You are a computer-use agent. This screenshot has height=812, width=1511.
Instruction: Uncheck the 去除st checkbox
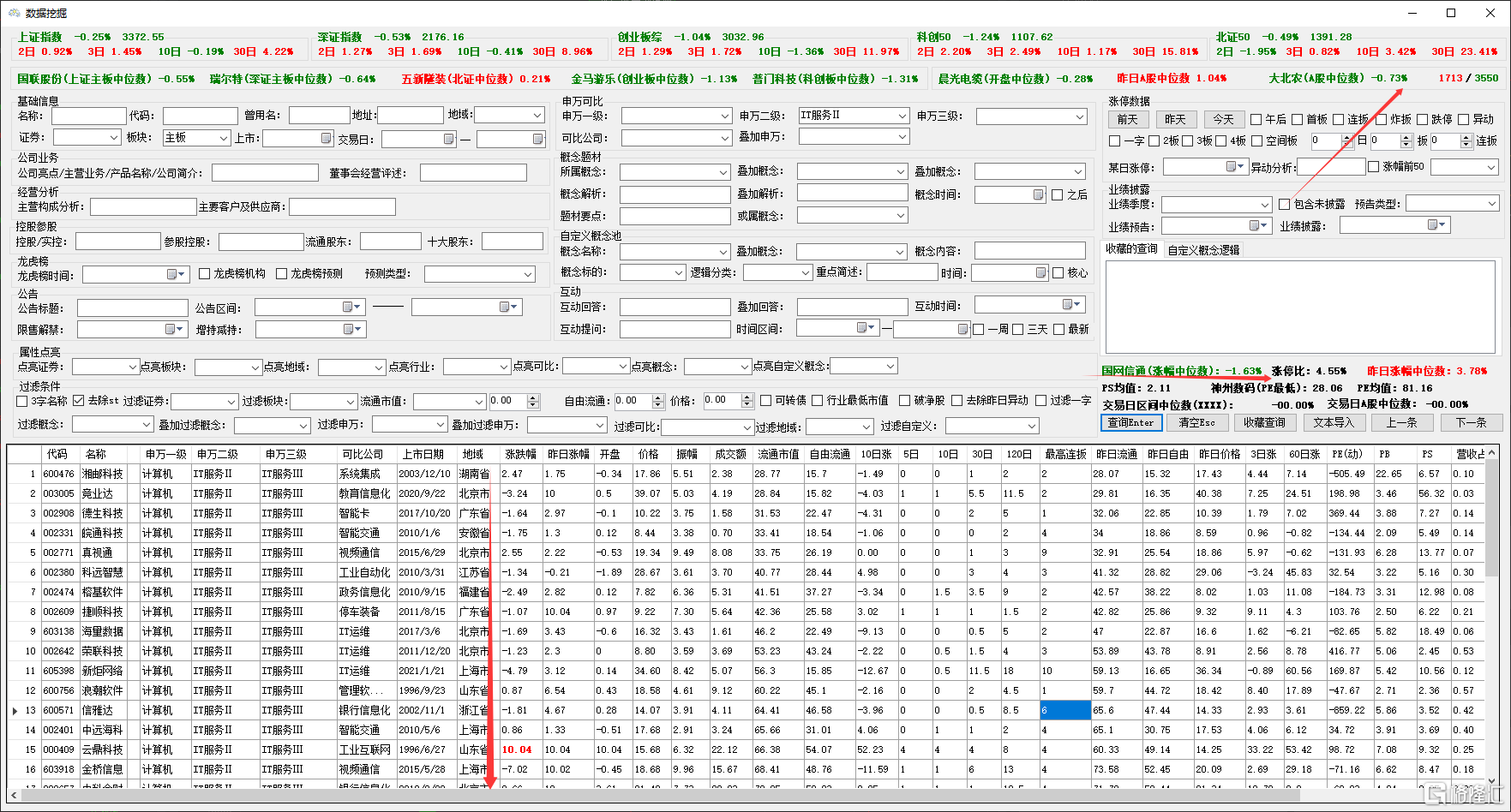click(79, 401)
